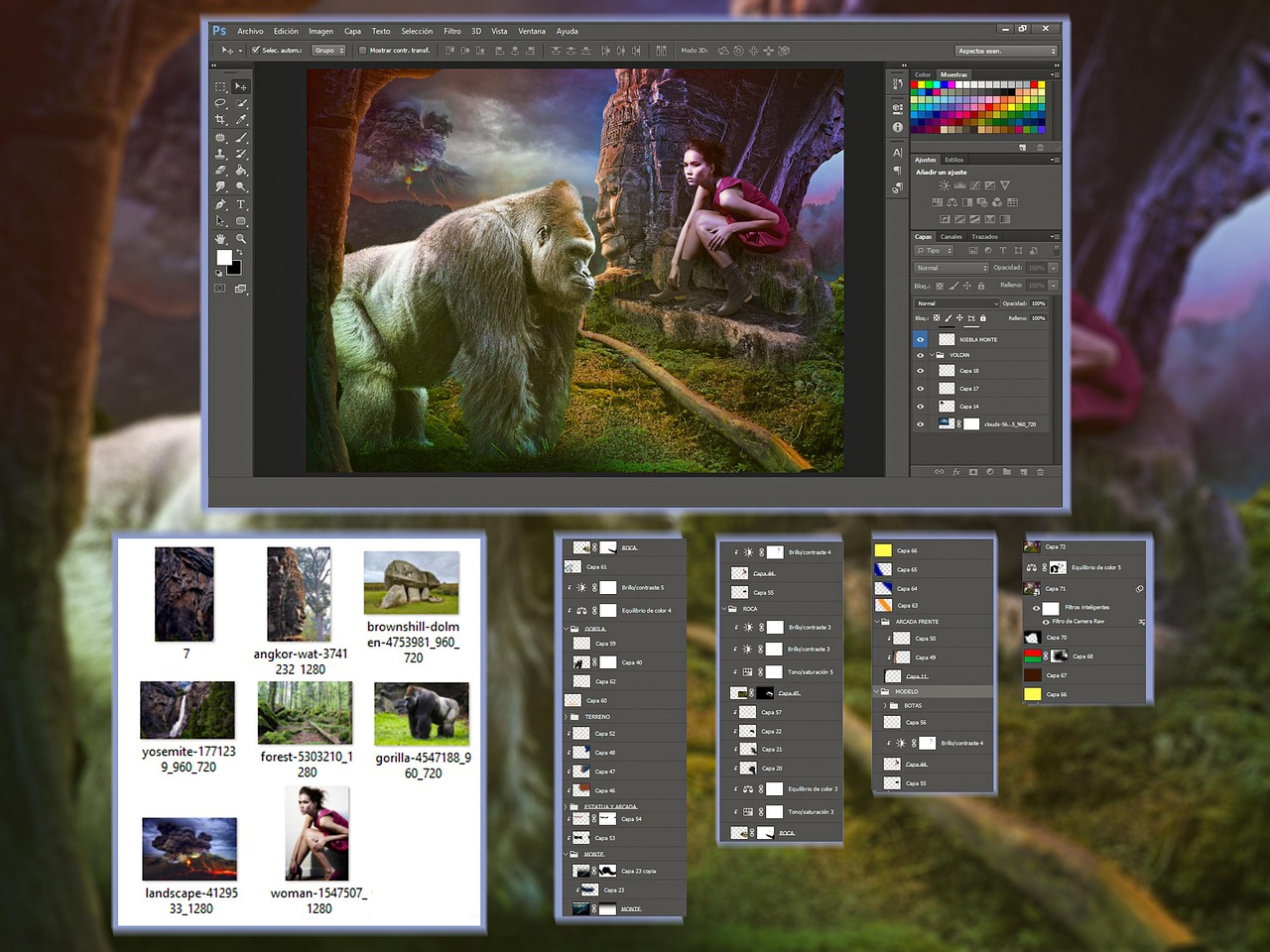
Task: Open the Imagen menu
Action: 320,32
